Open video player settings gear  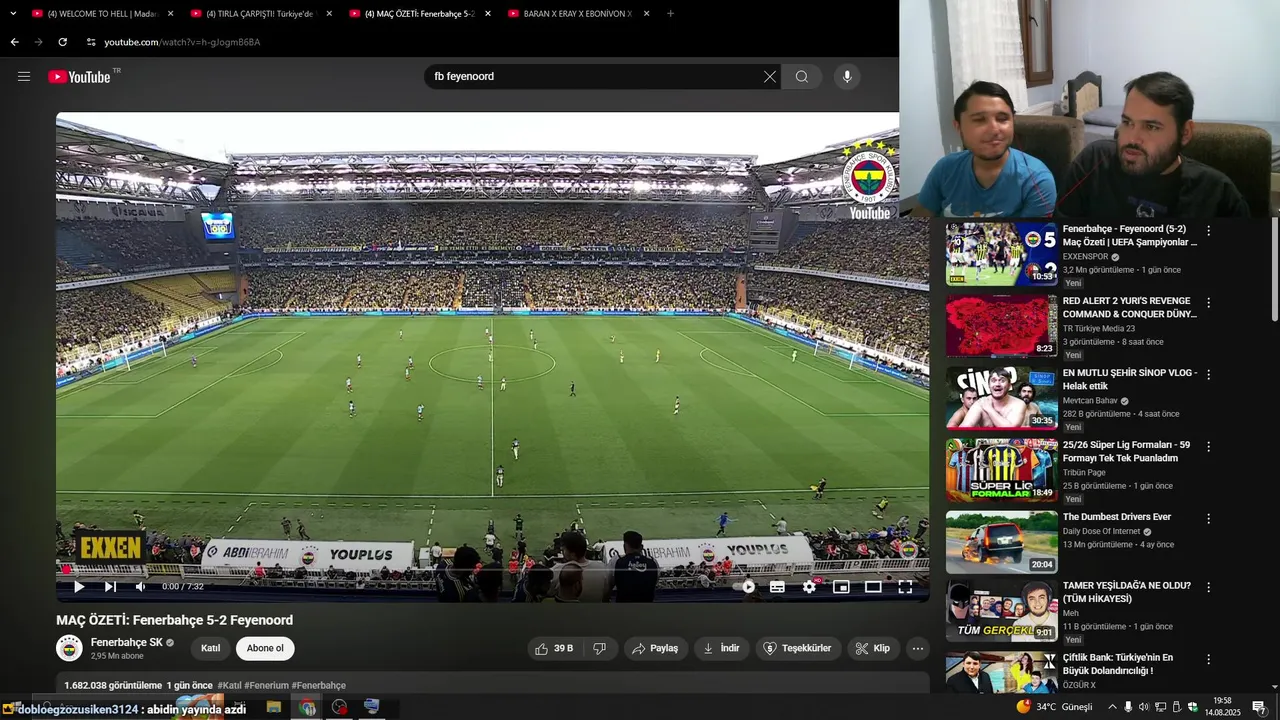[809, 587]
